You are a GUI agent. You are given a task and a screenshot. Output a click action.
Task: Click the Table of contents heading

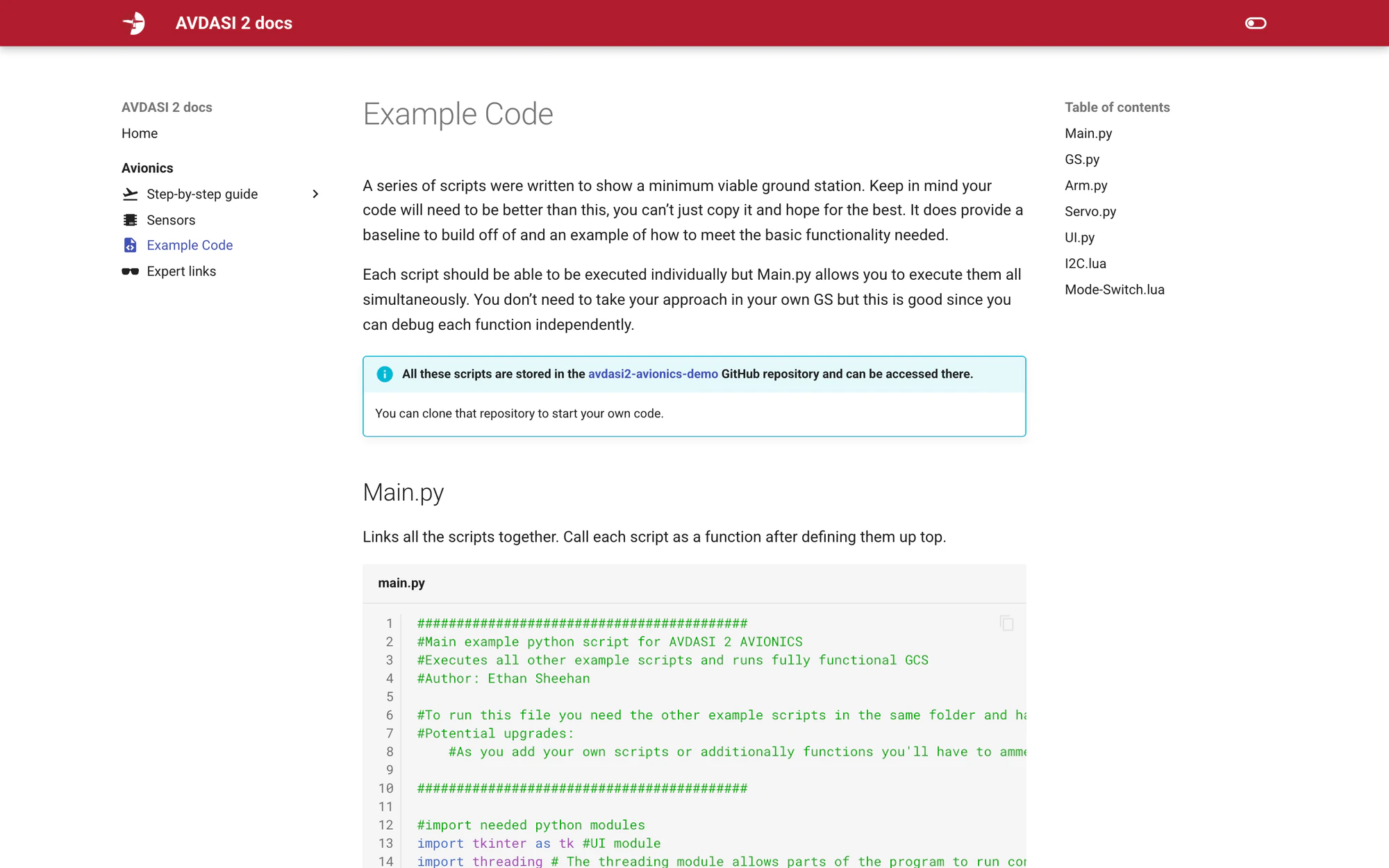tap(1117, 107)
